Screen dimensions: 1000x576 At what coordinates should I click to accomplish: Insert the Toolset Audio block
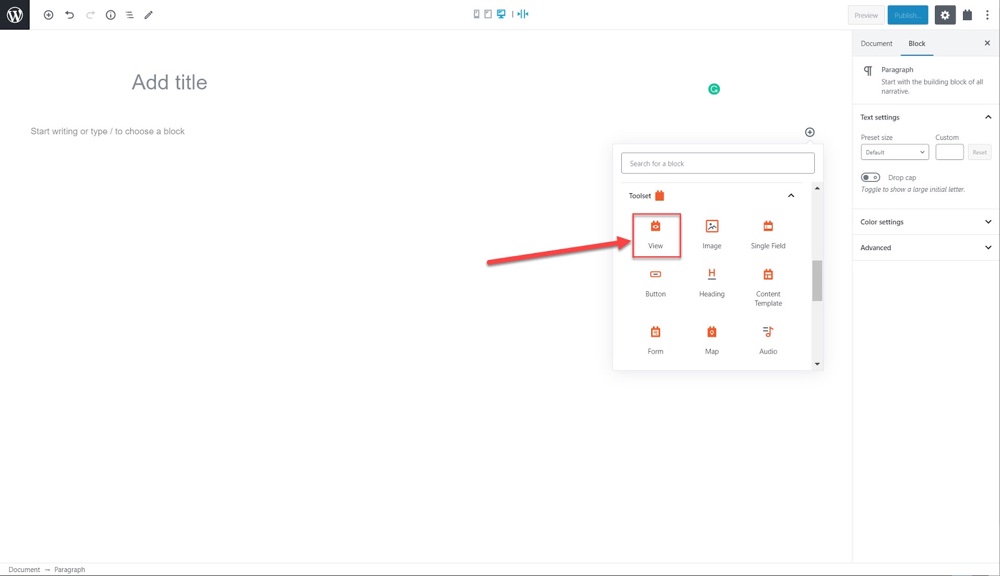pos(768,341)
